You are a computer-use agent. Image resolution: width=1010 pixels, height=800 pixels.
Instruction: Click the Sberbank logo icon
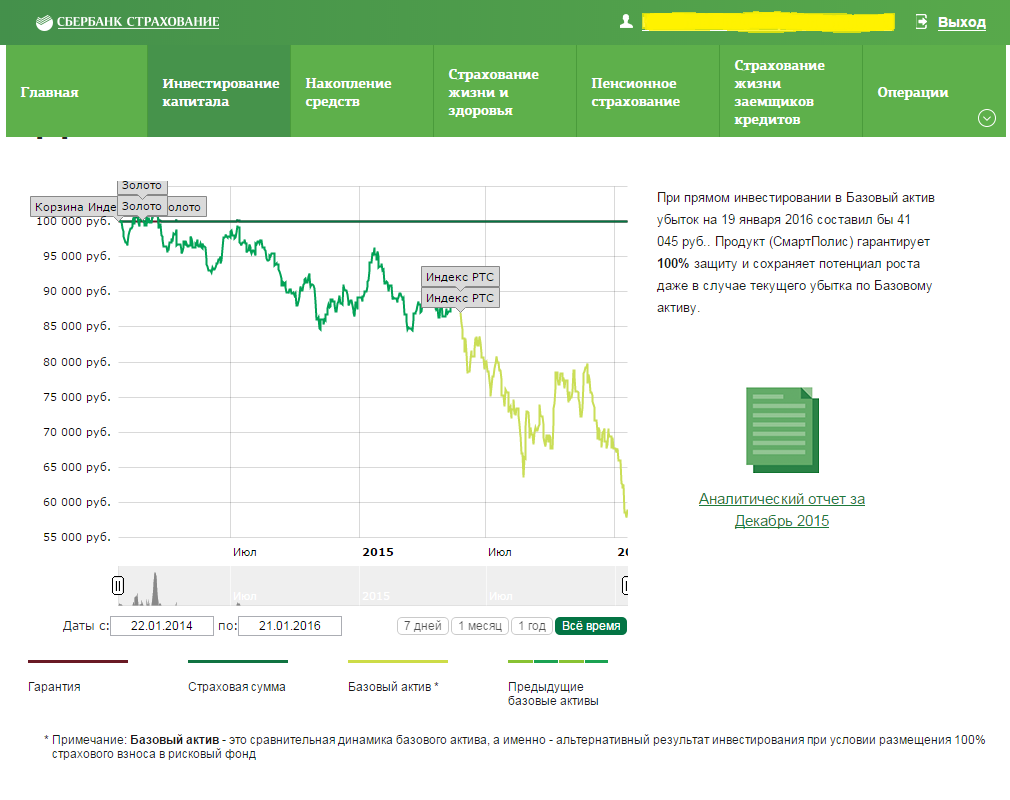coord(44,23)
